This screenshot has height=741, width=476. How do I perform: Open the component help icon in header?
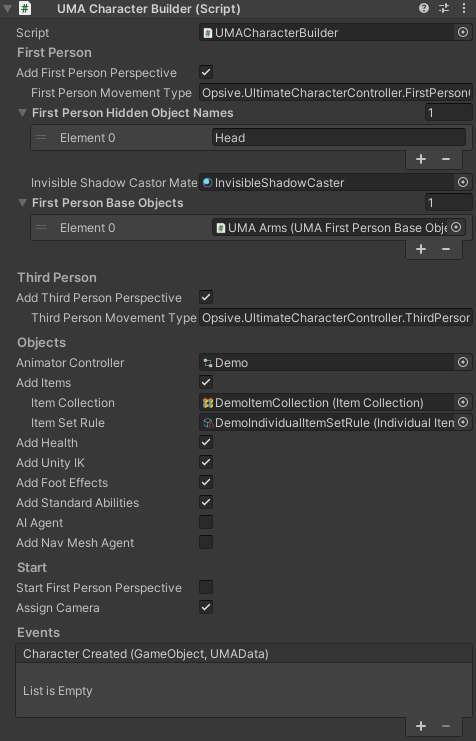tap(424, 8)
